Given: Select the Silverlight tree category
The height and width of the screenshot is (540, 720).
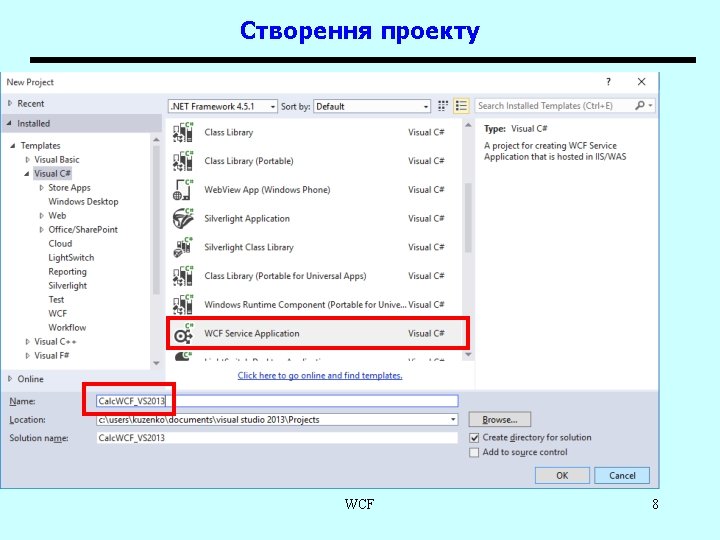Looking at the screenshot, I should click(68, 286).
